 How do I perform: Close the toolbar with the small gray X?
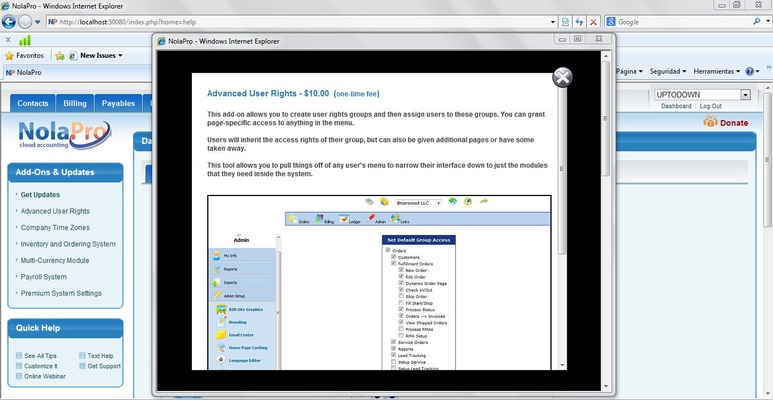8,40
